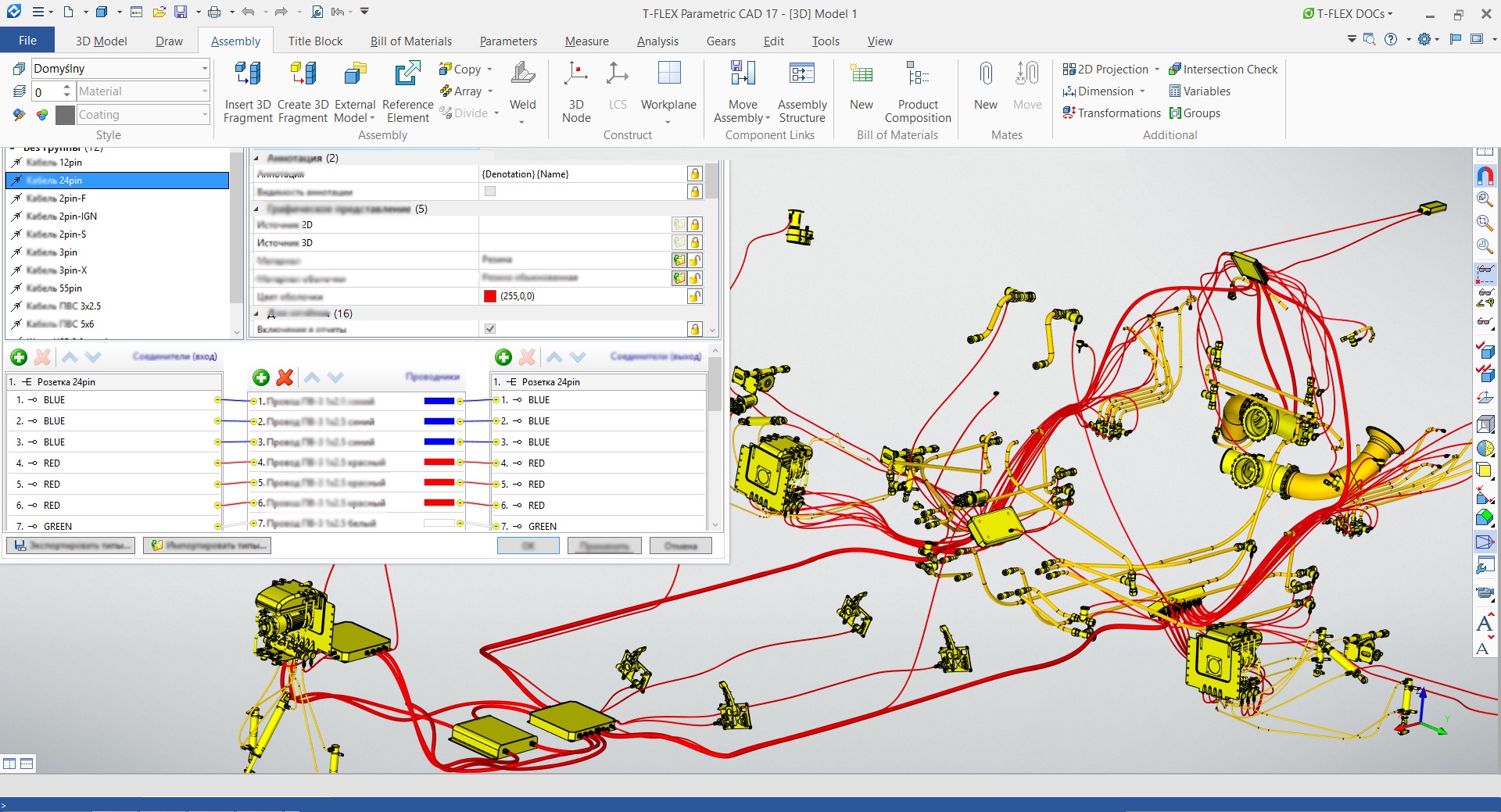Select the 24pin cable list item
The width and height of the screenshot is (1501, 812).
(x=117, y=181)
